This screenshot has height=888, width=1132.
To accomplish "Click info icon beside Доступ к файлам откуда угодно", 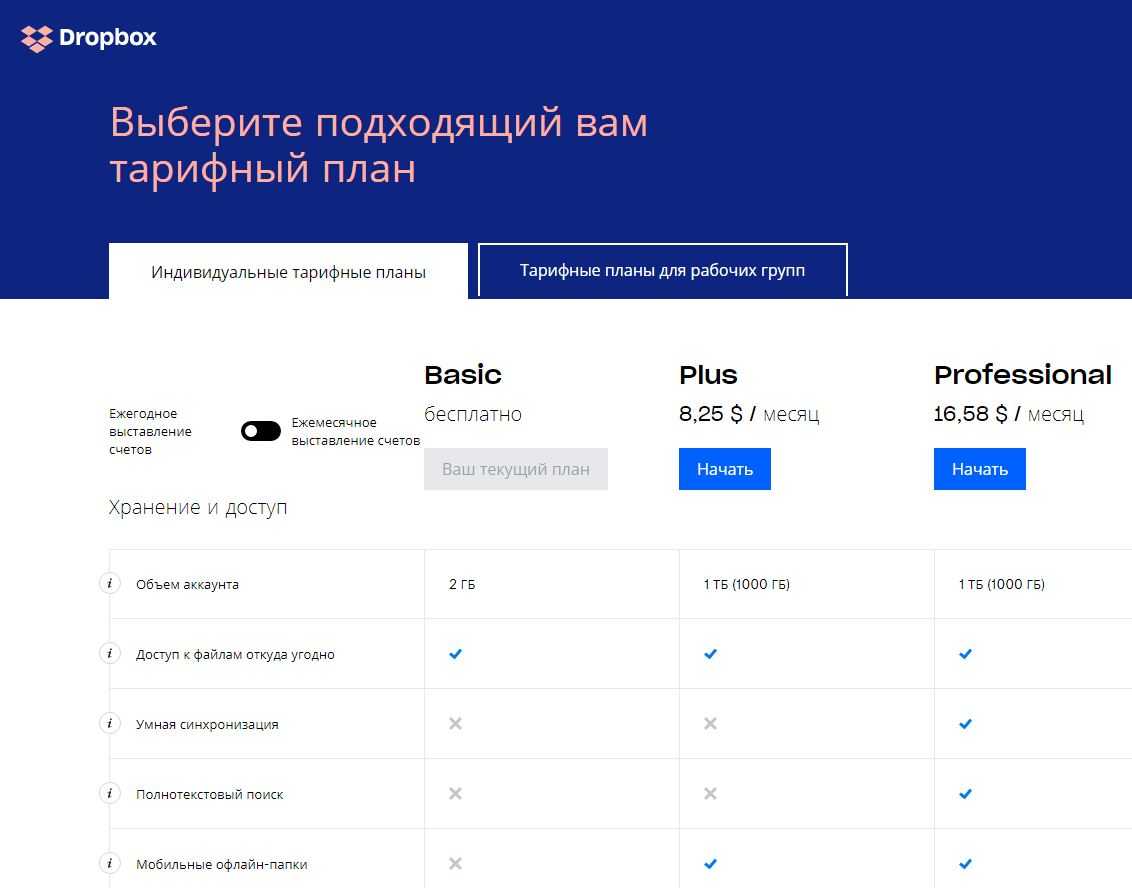I will click(x=110, y=653).
